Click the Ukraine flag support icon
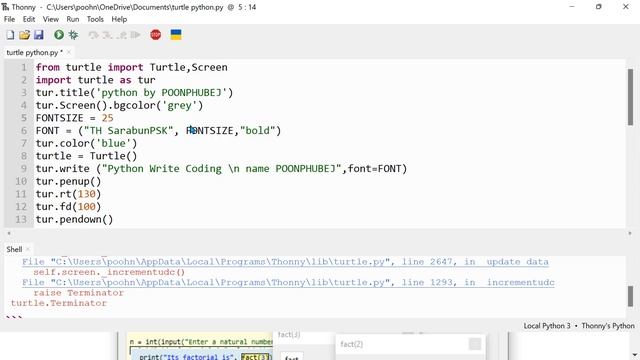The height and width of the screenshot is (360, 640). (176, 35)
